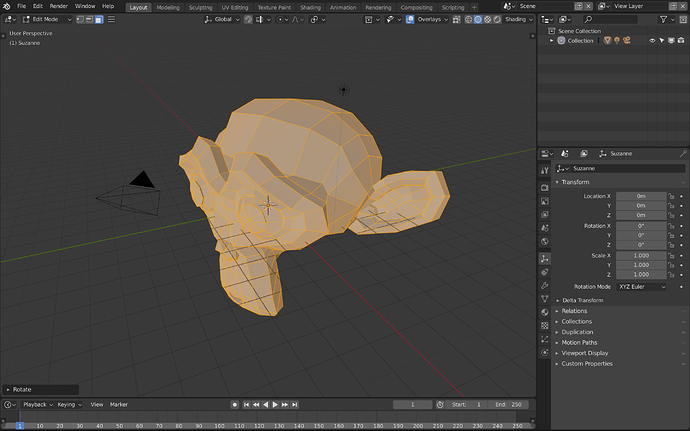Click the End frame 250 field
The image size is (690, 431).
click(x=508, y=405)
